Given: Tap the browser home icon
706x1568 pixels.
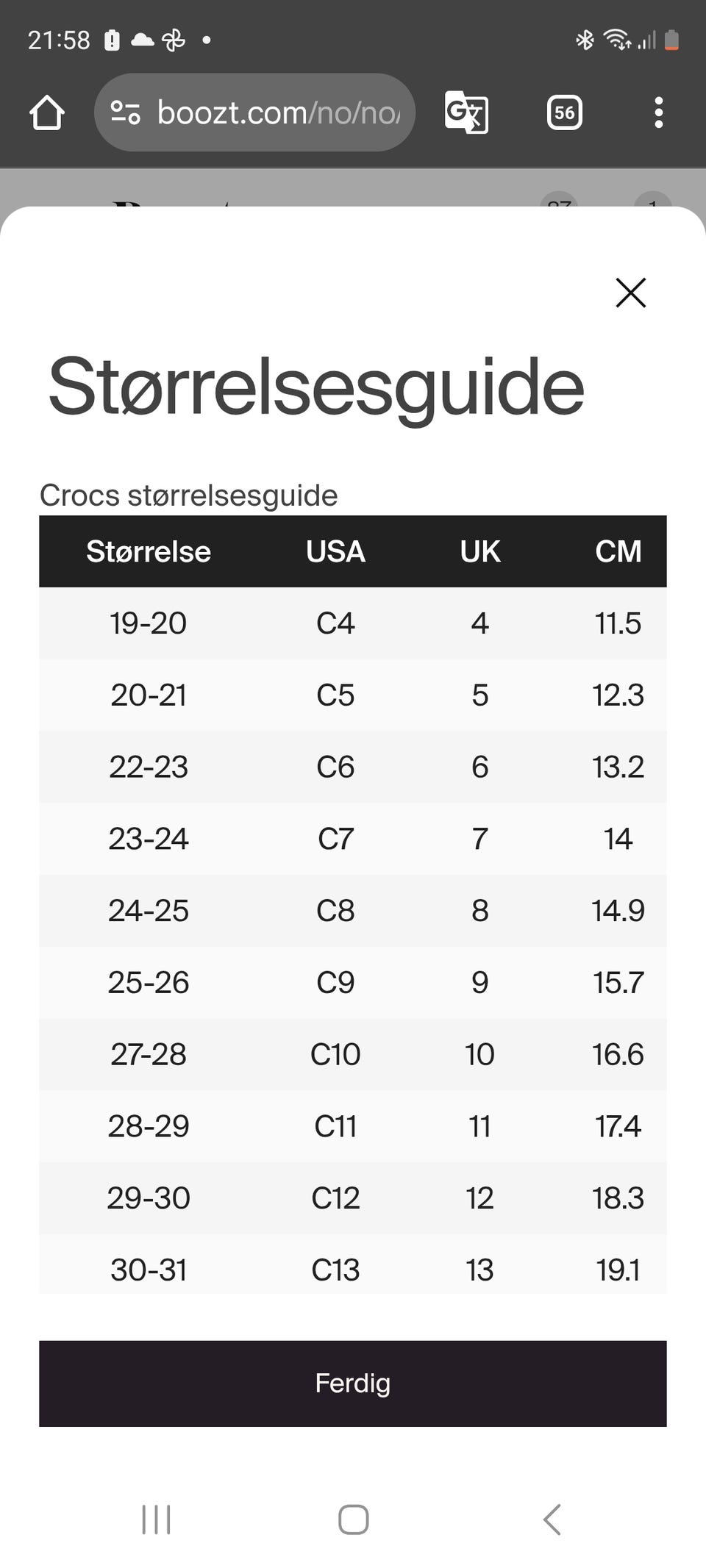Looking at the screenshot, I should [x=47, y=112].
